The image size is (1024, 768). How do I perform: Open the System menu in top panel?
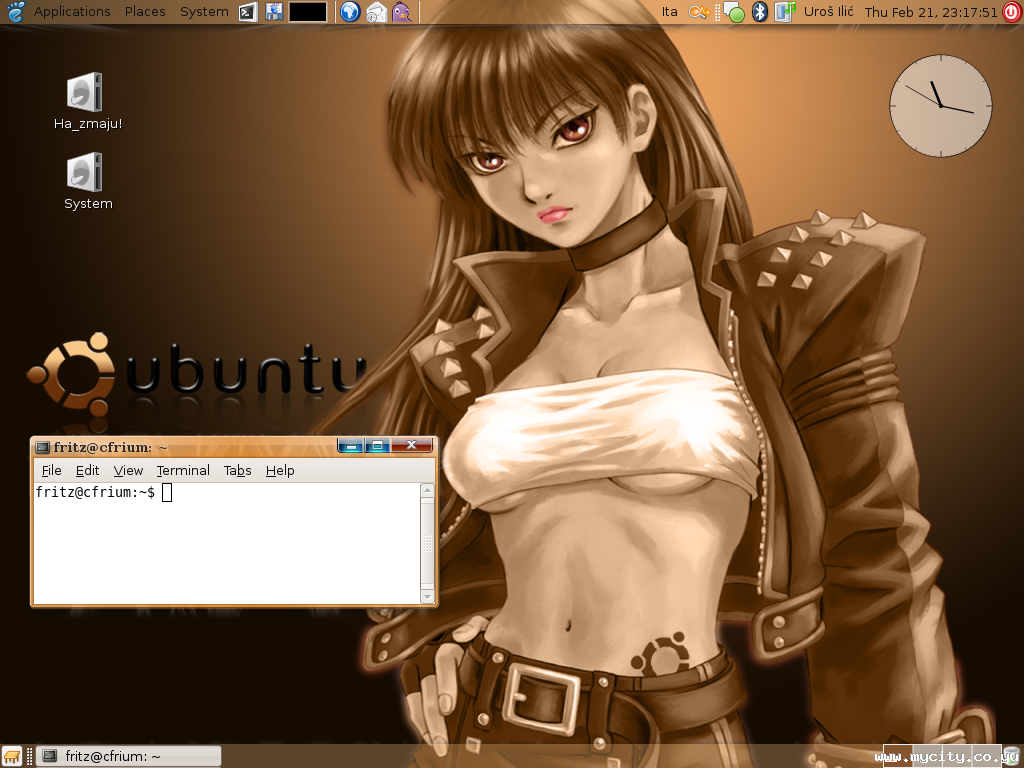point(204,12)
